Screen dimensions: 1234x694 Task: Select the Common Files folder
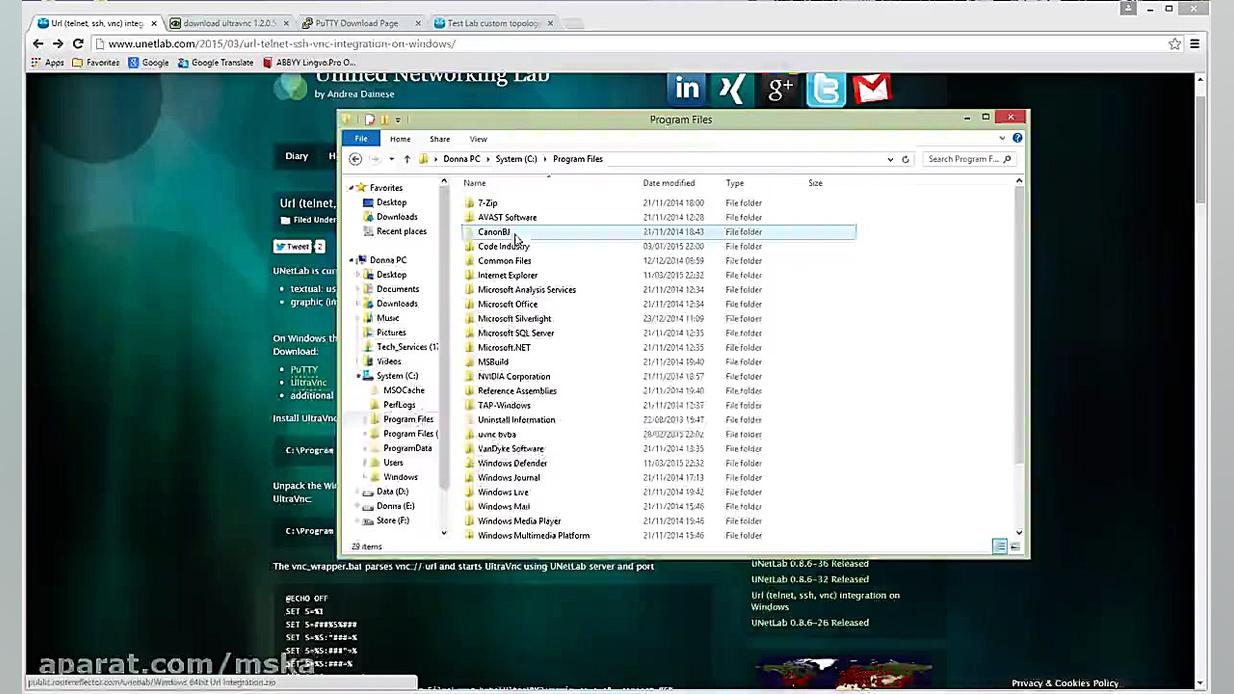point(504,261)
